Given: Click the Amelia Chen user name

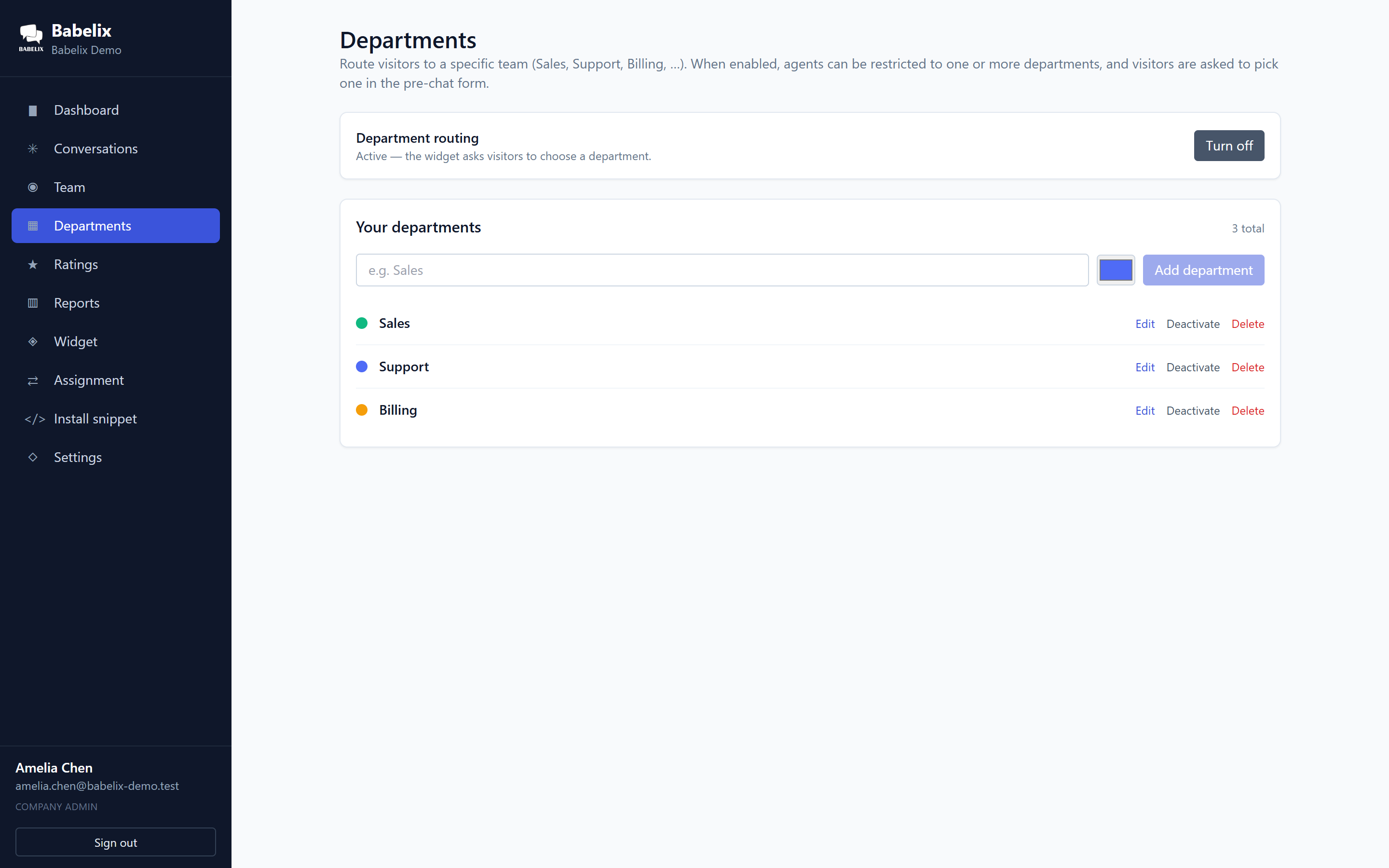Looking at the screenshot, I should pyautogui.click(x=54, y=768).
